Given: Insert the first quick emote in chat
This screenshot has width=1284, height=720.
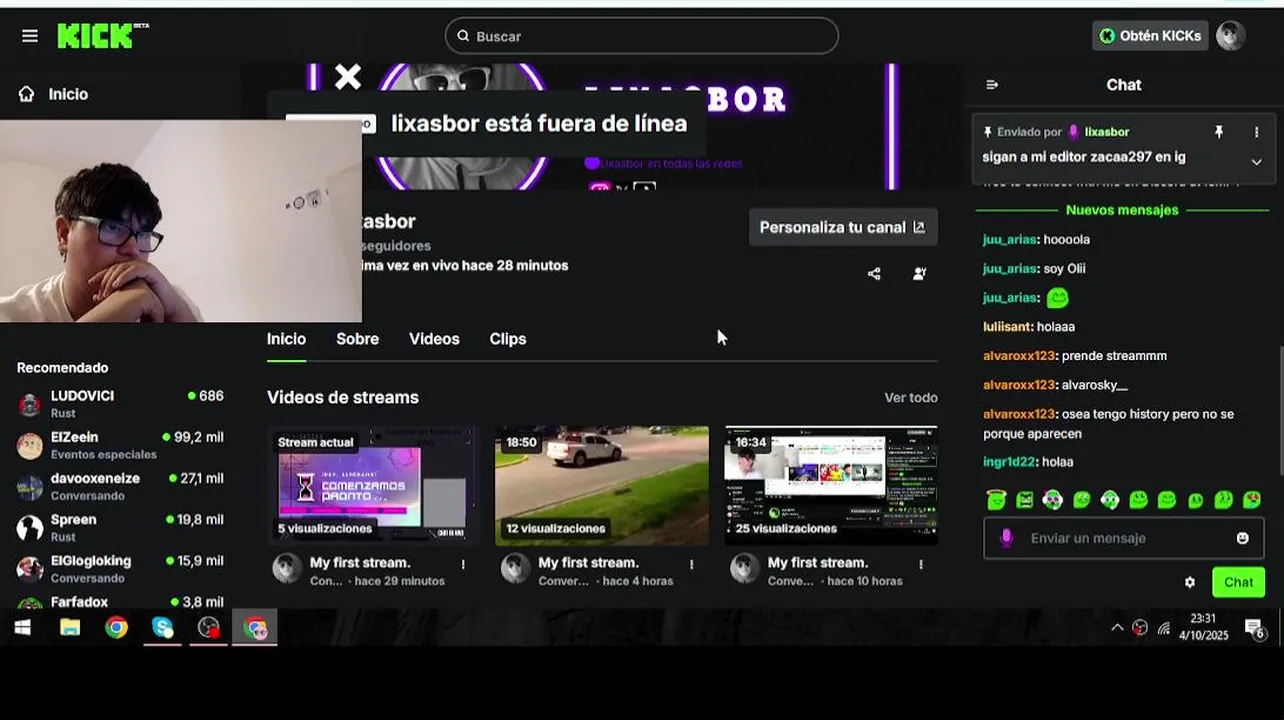Looking at the screenshot, I should click(995, 500).
